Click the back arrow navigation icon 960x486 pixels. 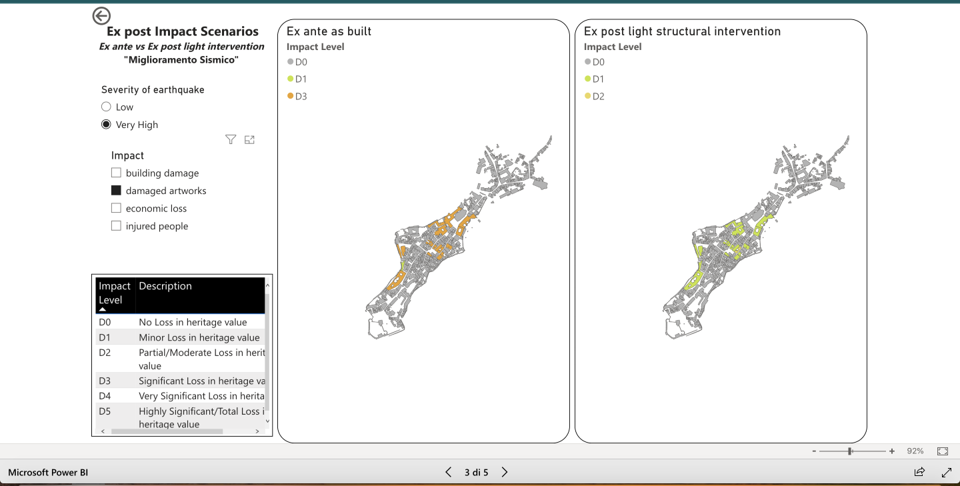(x=101, y=16)
